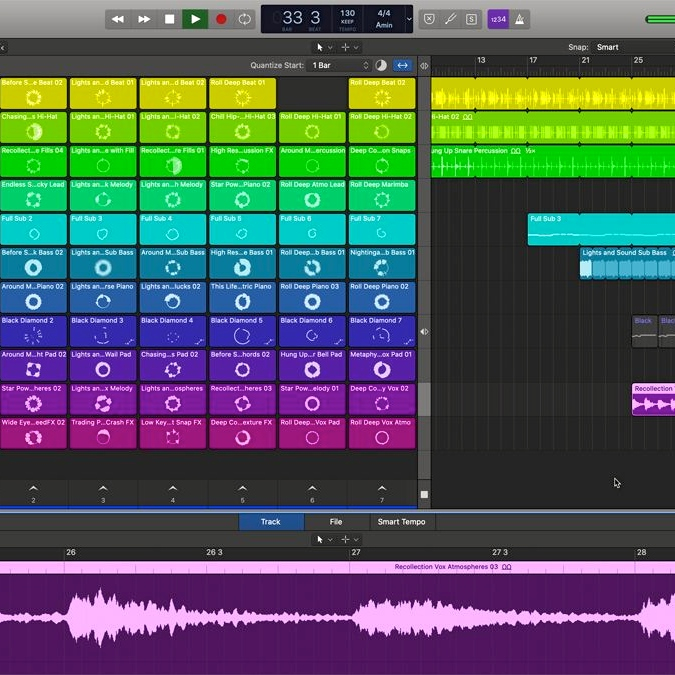Click the tempo 130 value

click(347, 13)
